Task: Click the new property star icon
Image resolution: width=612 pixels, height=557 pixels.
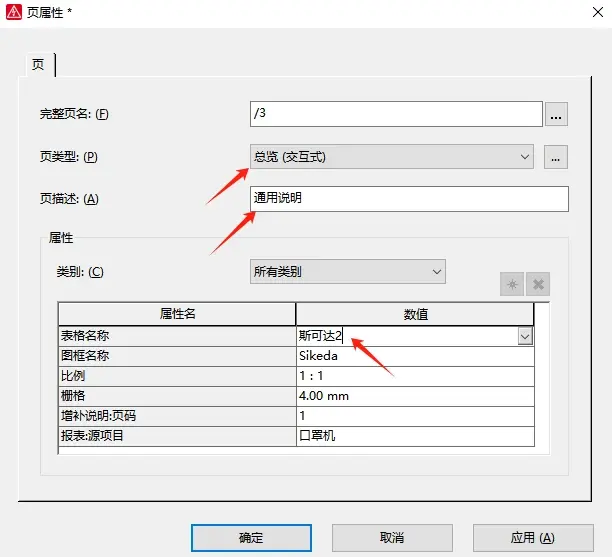Action: click(x=512, y=284)
